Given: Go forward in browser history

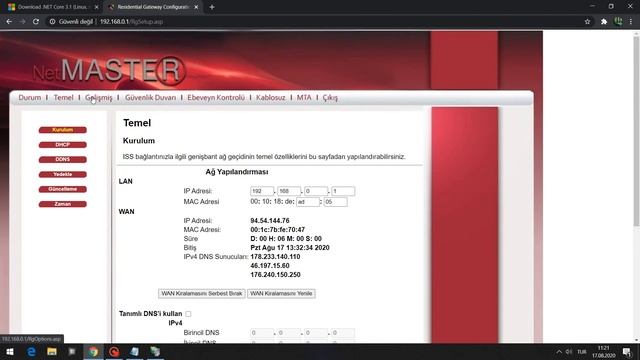Looking at the screenshot, I should pos(22,22).
